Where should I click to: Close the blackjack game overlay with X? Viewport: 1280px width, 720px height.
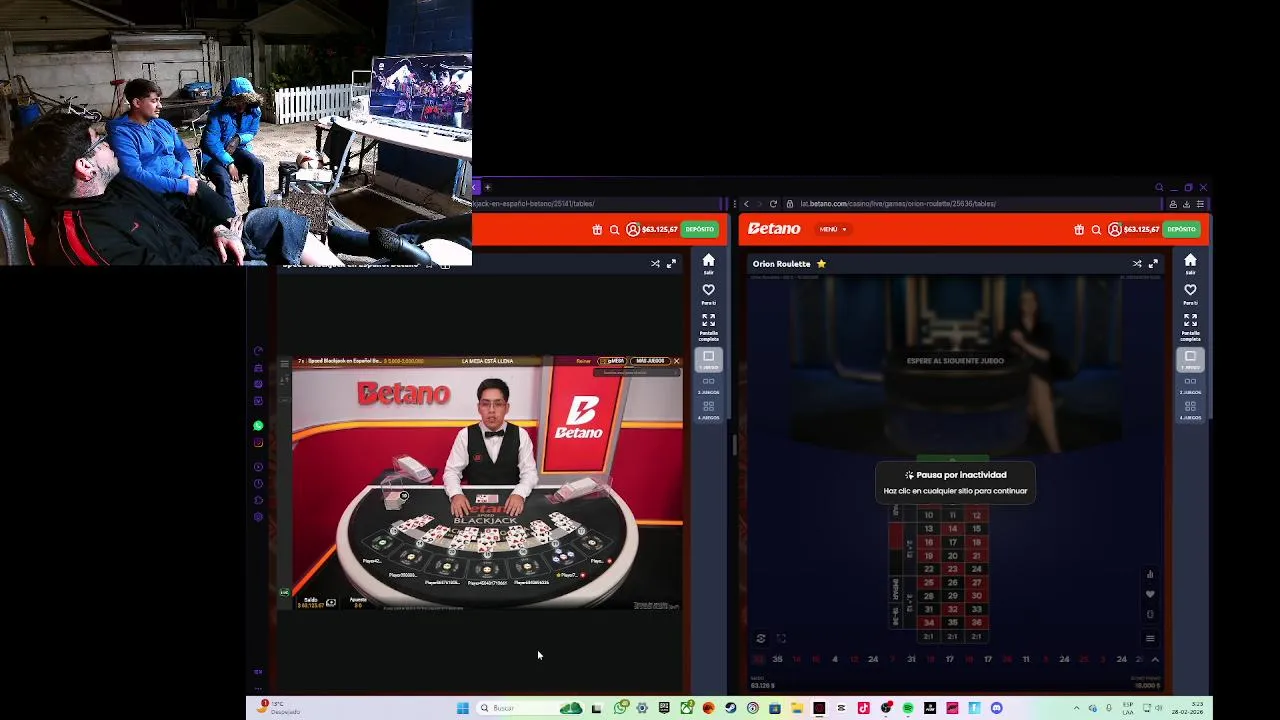676,361
